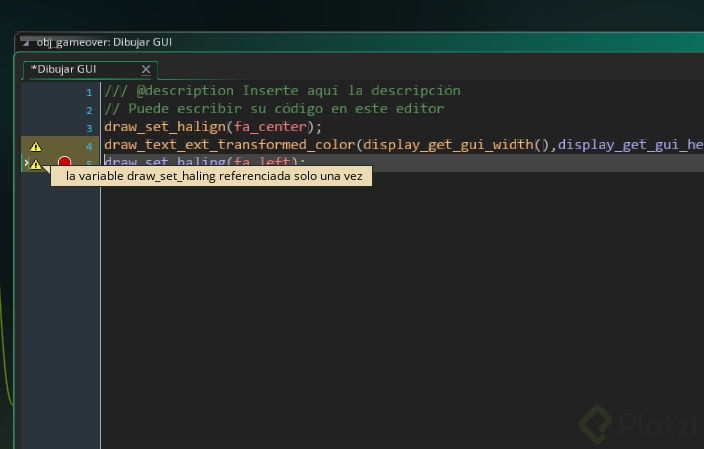Click line number 4 in gutter

[89, 146]
